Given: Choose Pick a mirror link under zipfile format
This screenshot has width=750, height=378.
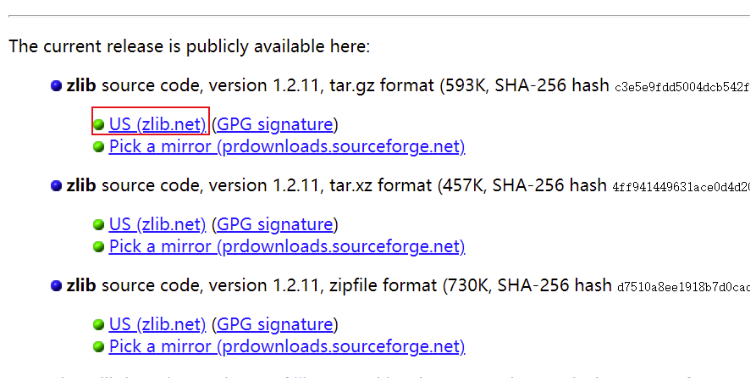Looking at the screenshot, I should pyautogui.click(x=287, y=346).
